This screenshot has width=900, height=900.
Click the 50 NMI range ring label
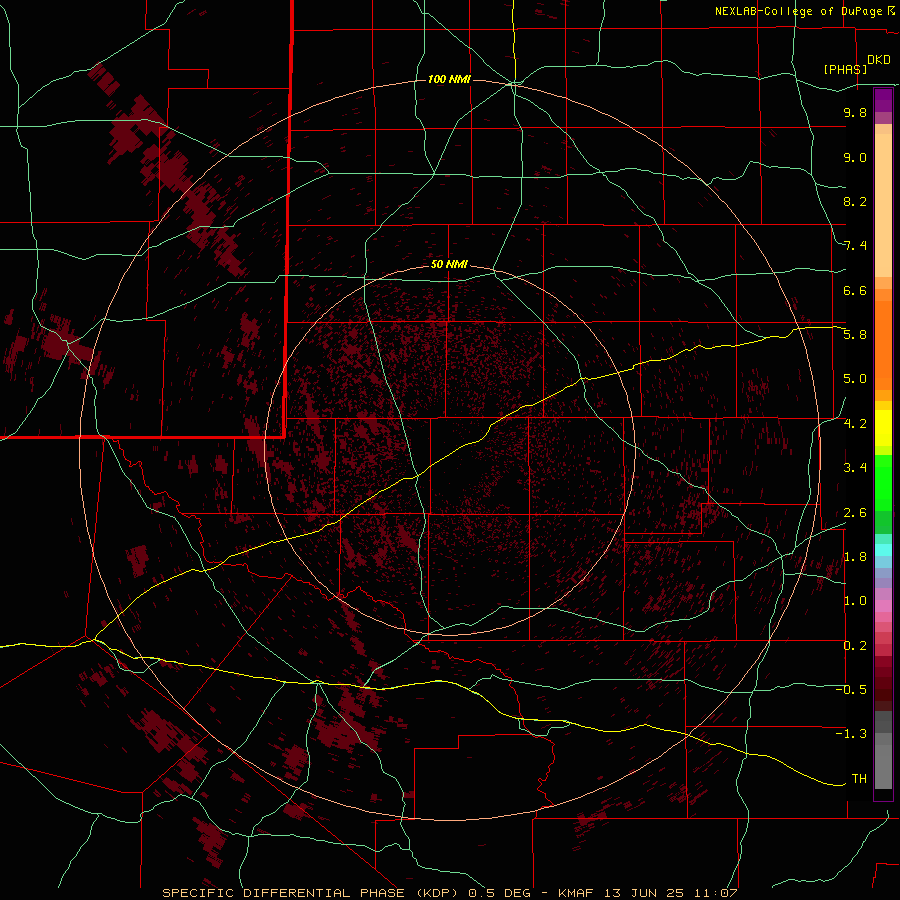449,264
